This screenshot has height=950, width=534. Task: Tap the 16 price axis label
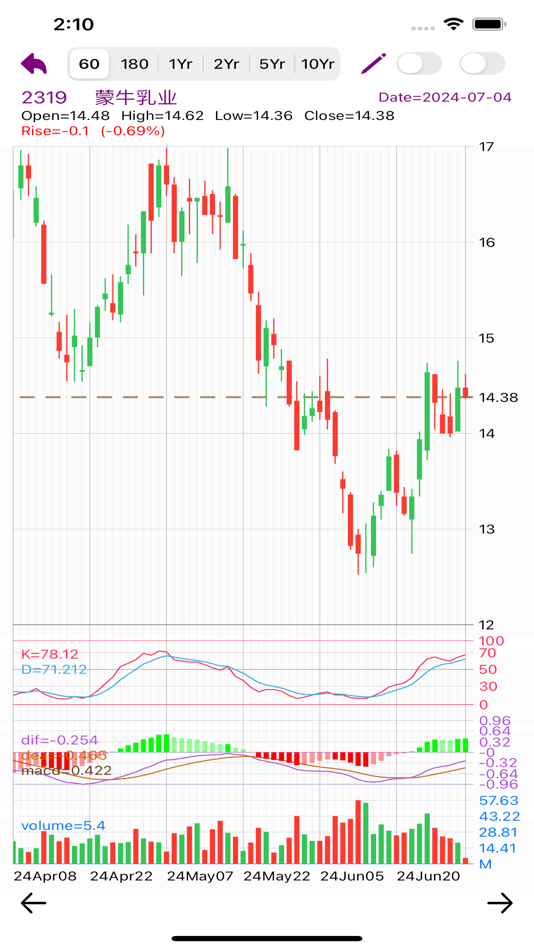pyautogui.click(x=486, y=242)
